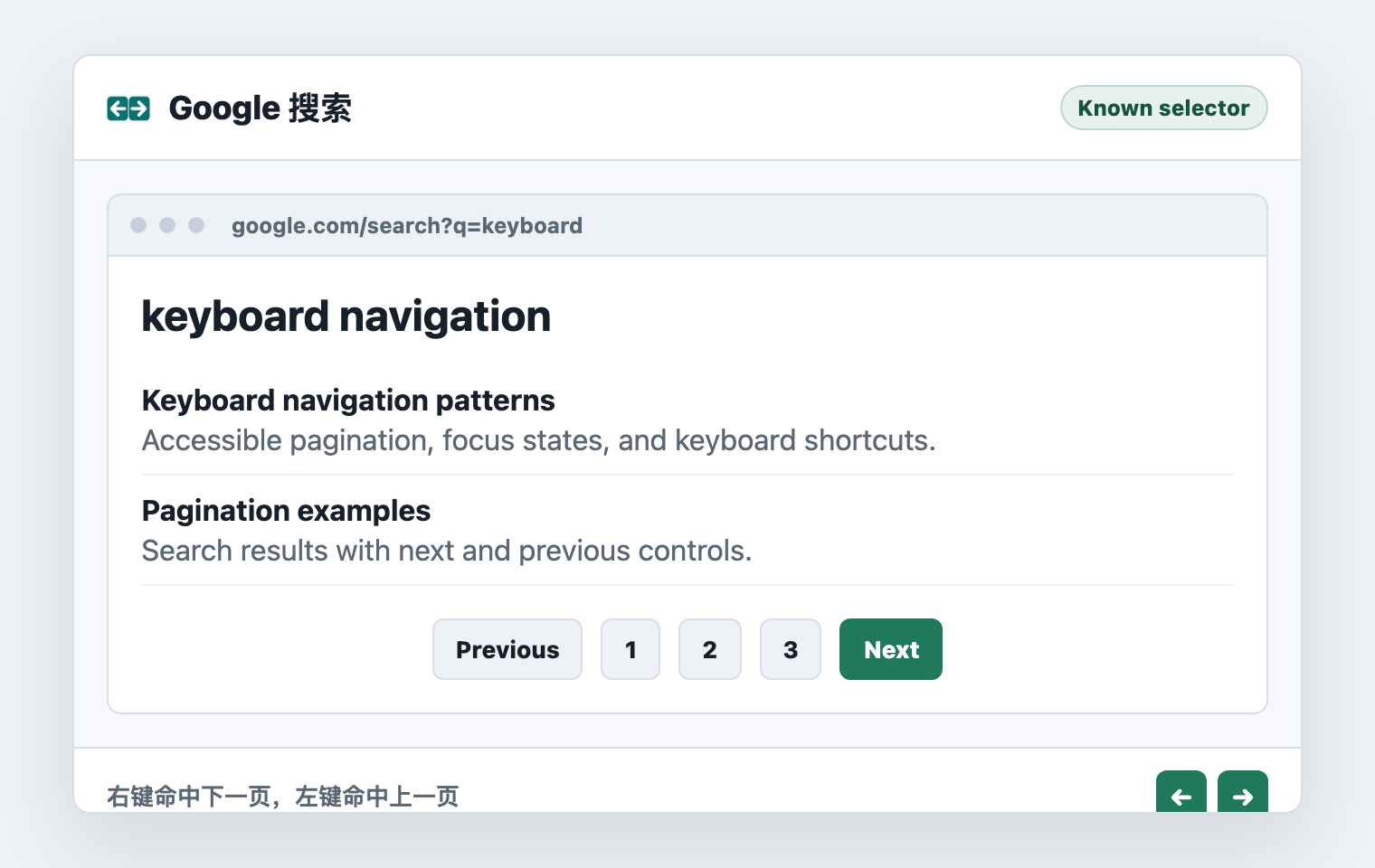Go to page 3
The width and height of the screenshot is (1375, 868).
pos(791,649)
